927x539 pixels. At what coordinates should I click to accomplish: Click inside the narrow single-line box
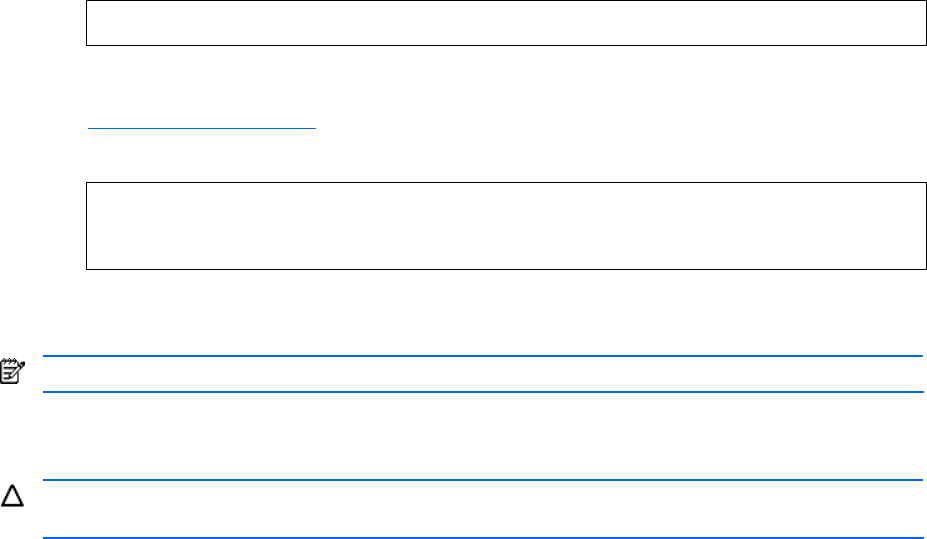(x=506, y=23)
